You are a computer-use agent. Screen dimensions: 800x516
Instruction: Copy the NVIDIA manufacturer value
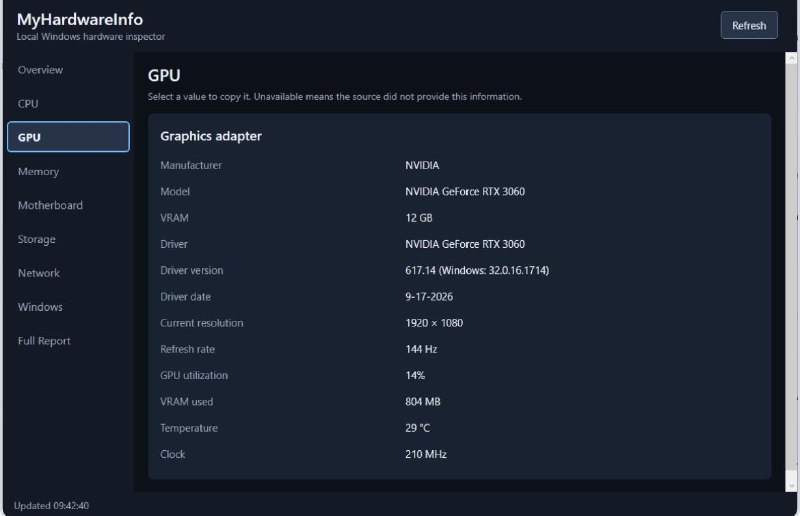[422, 165]
